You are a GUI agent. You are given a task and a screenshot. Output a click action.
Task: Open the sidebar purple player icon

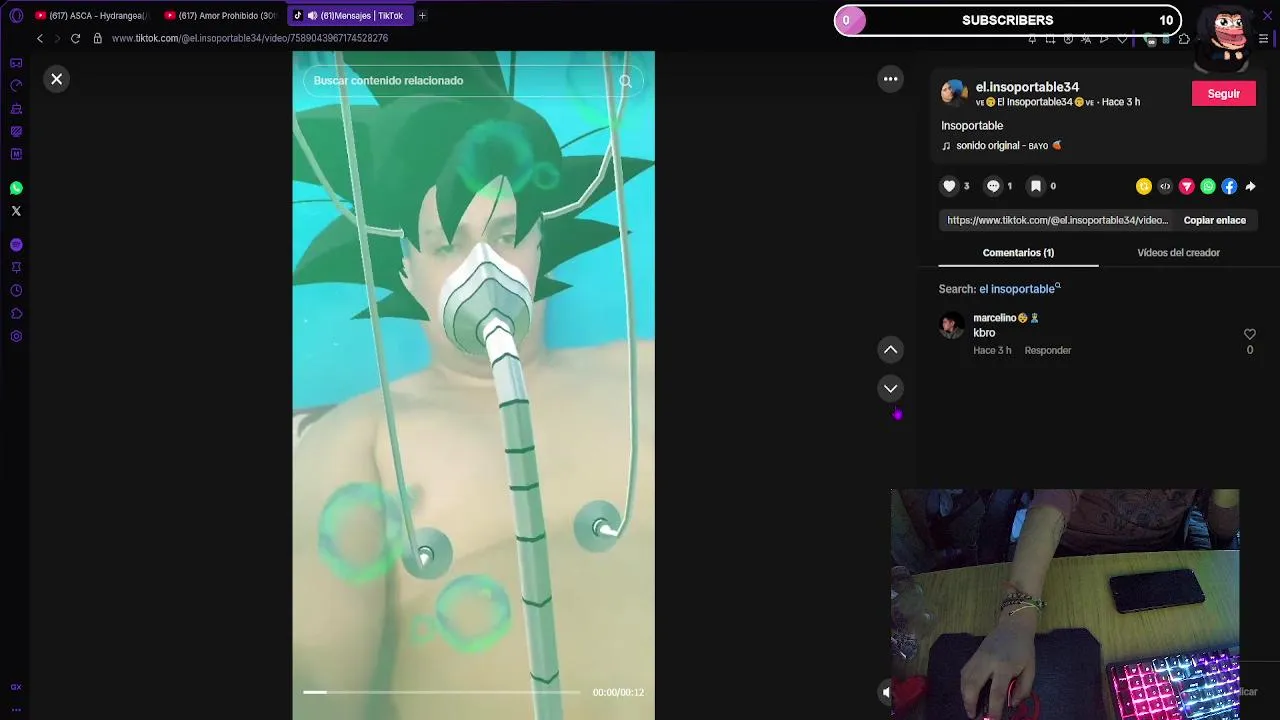tap(16, 245)
